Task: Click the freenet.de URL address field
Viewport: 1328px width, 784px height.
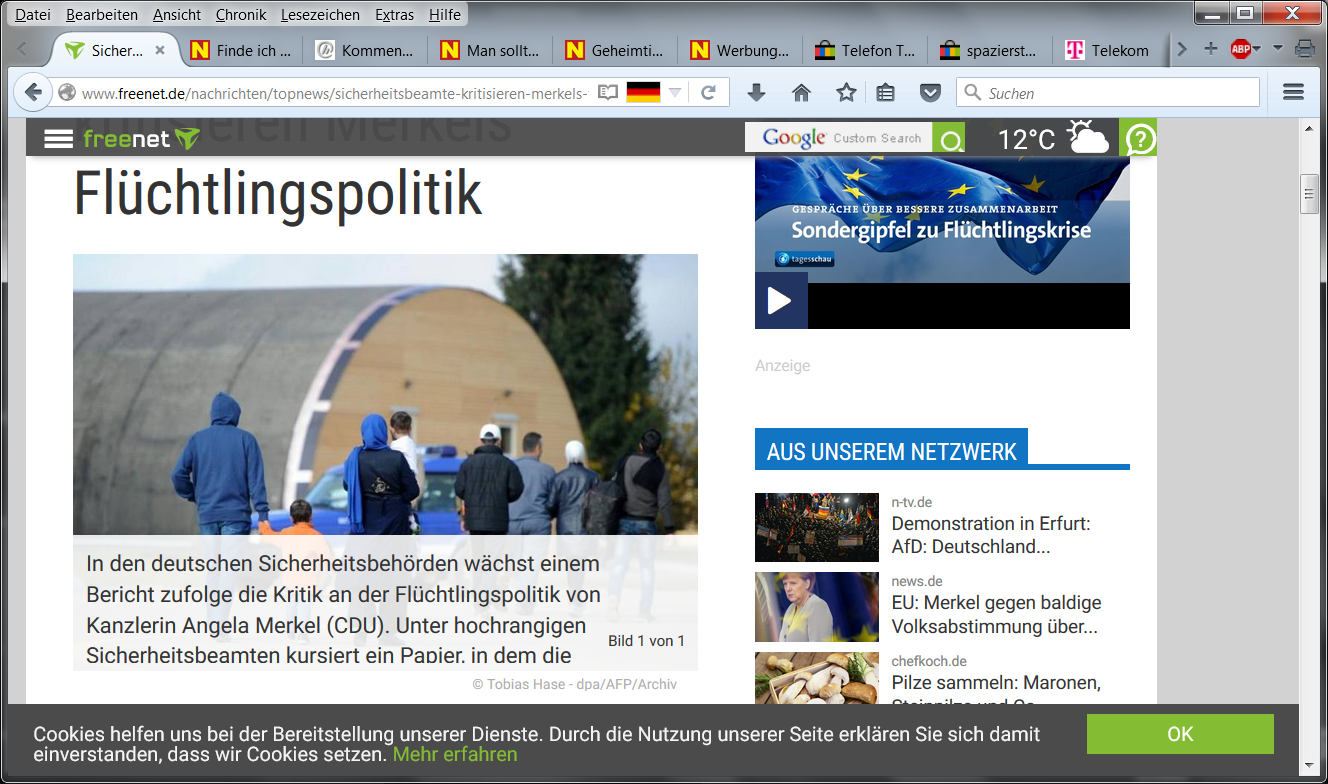Action: [x=335, y=93]
